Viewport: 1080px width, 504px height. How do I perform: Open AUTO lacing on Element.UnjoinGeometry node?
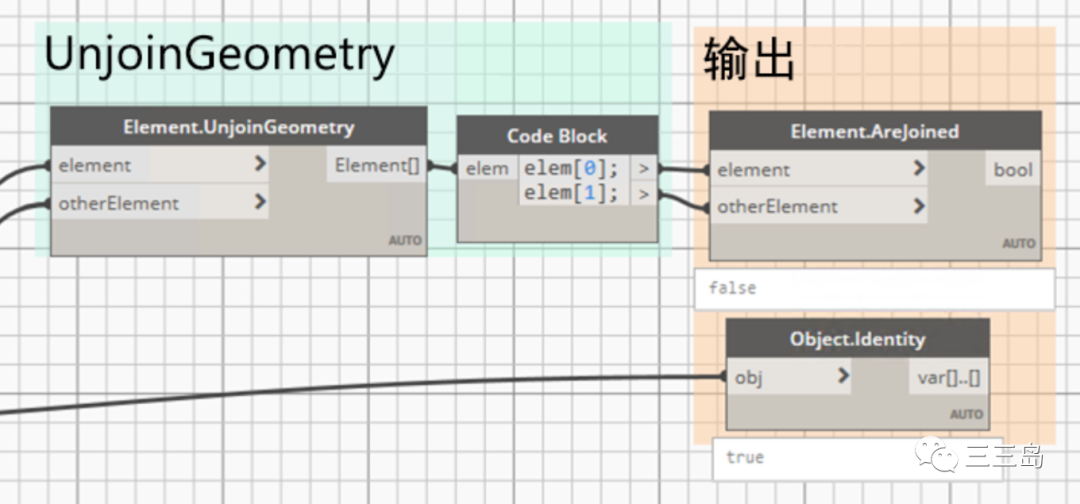point(405,241)
